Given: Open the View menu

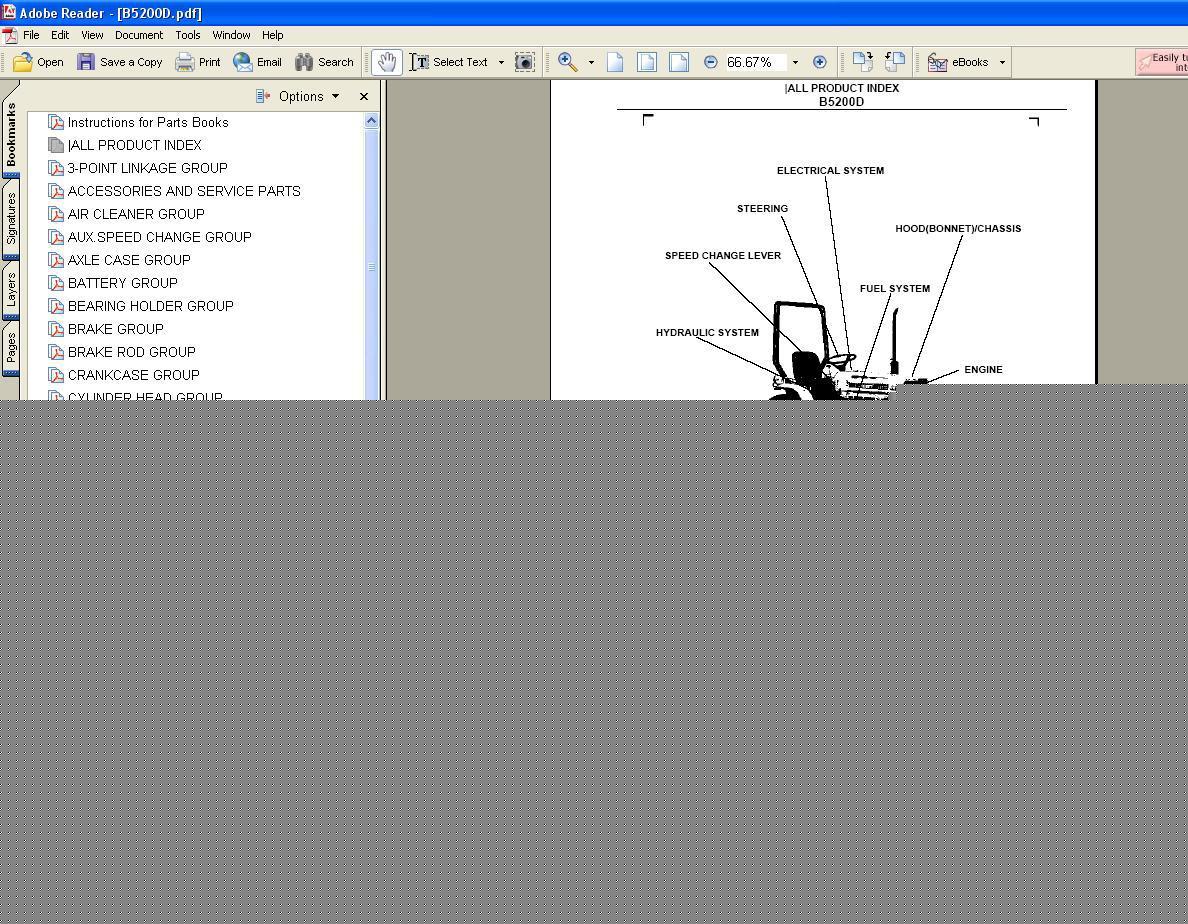Looking at the screenshot, I should coord(92,36).
